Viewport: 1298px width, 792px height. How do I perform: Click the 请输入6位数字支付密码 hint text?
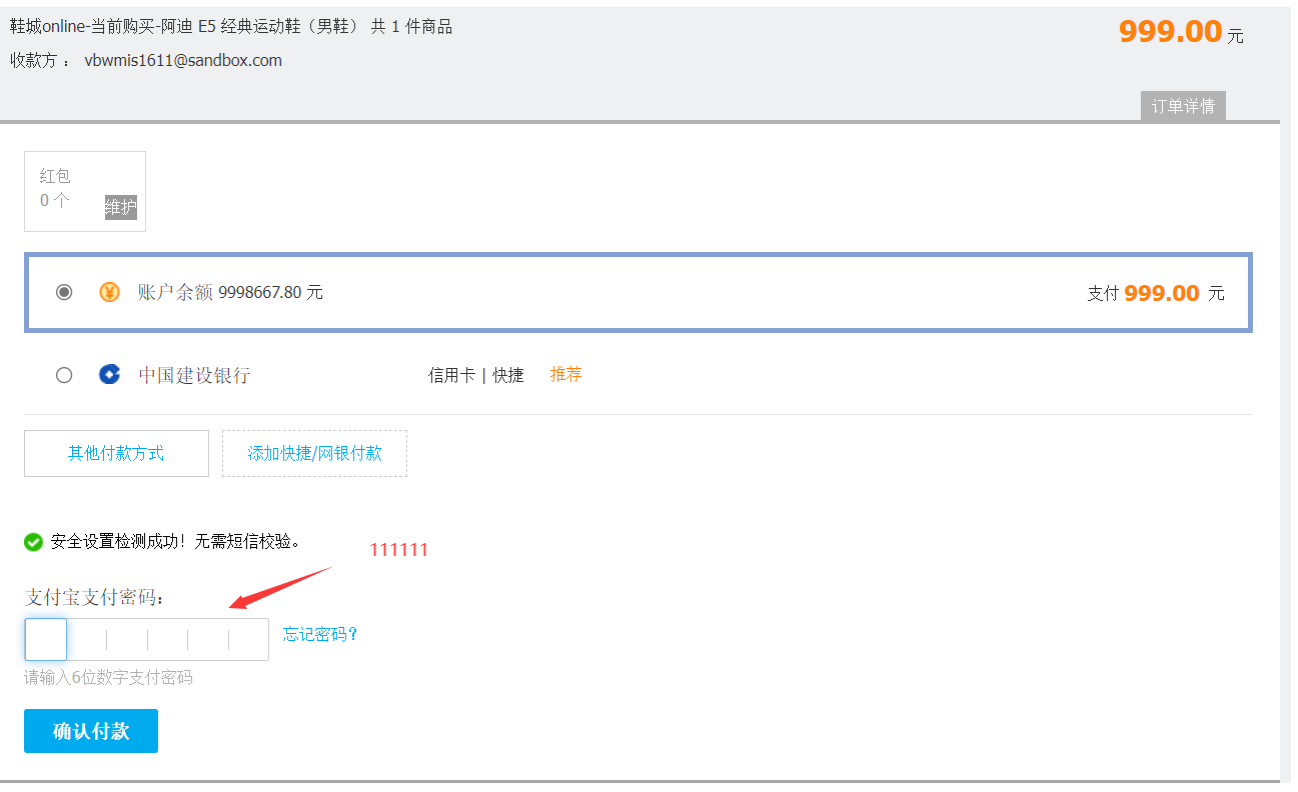(108, 677)
